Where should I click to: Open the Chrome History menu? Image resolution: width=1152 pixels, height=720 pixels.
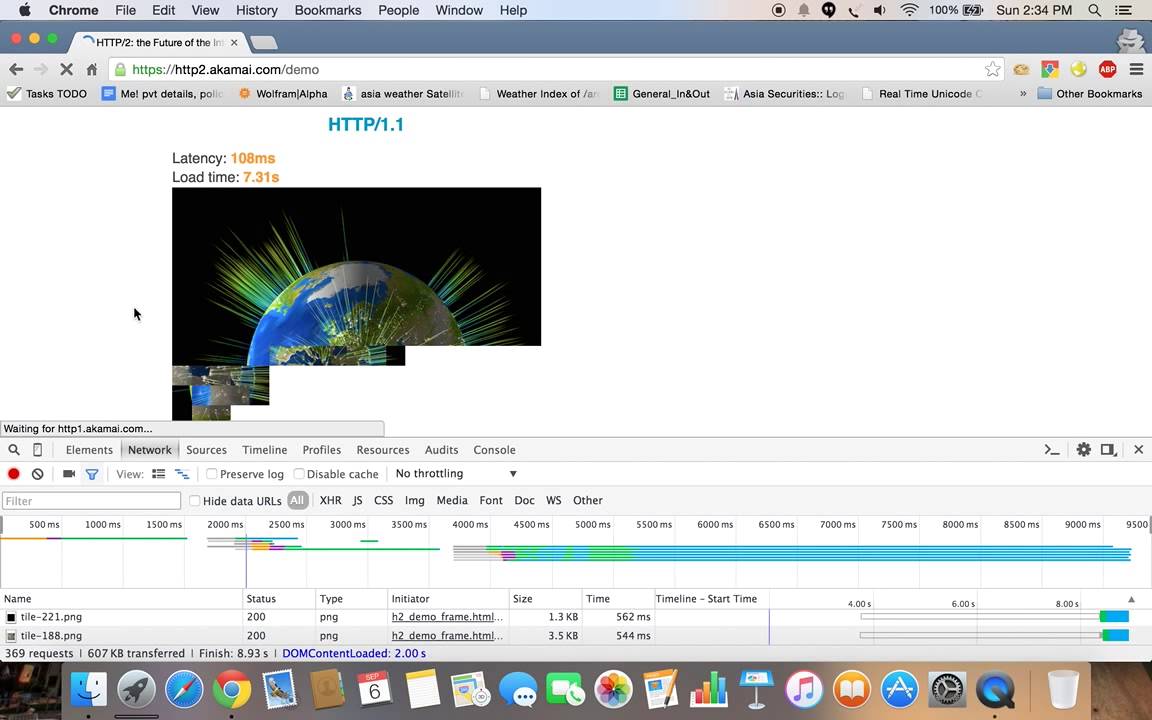tap(256, 10)
